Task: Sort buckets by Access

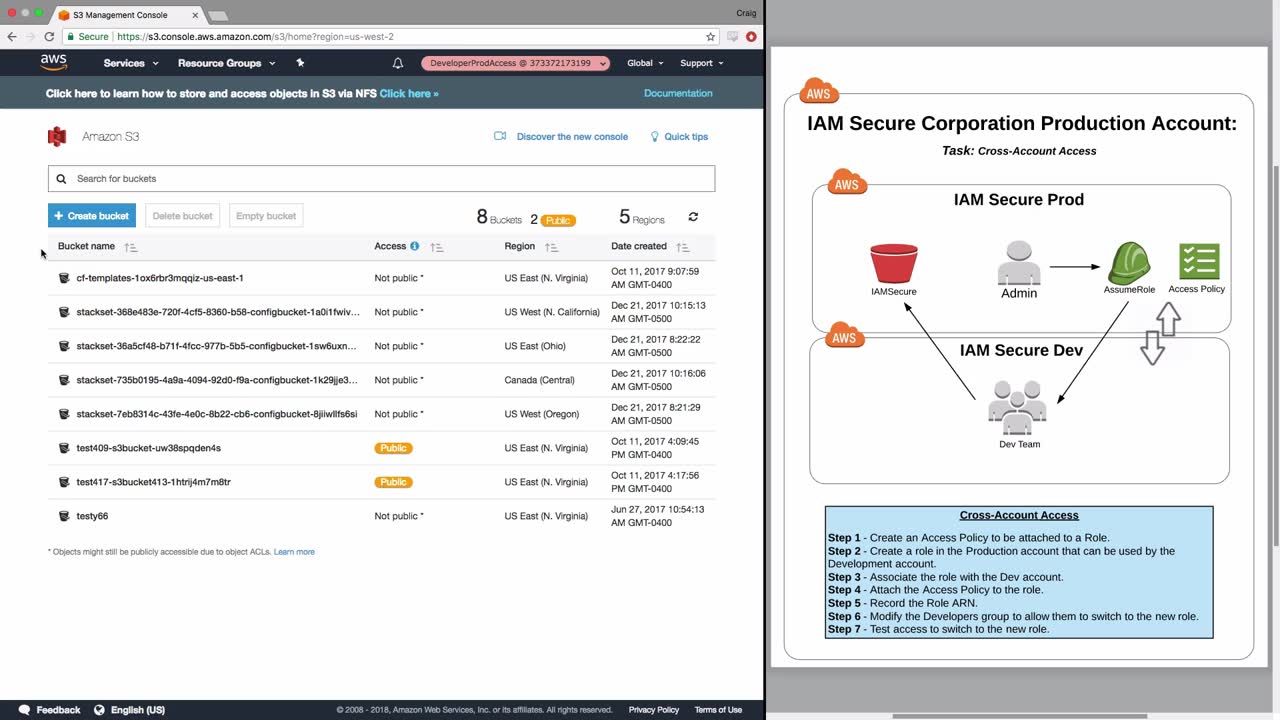Action: 436,247
